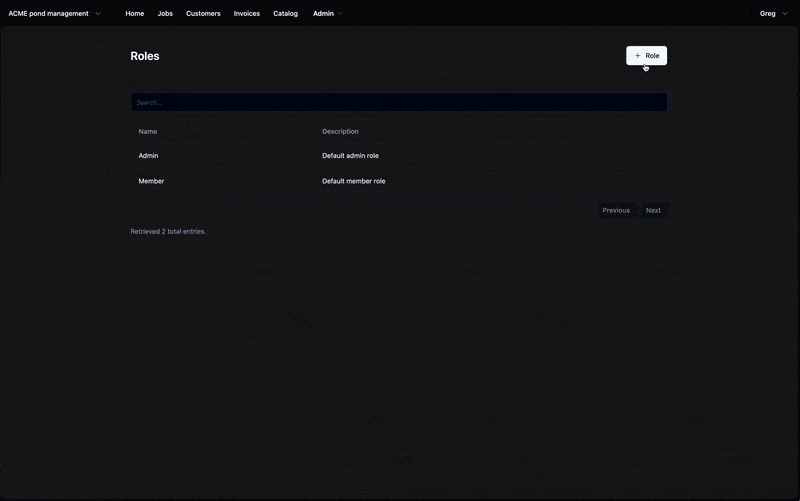The height and width of the screenshot is (501, 800).
Task: Click the 'Default member role' description
Action: pyautogui.click(x=354, y=181)
